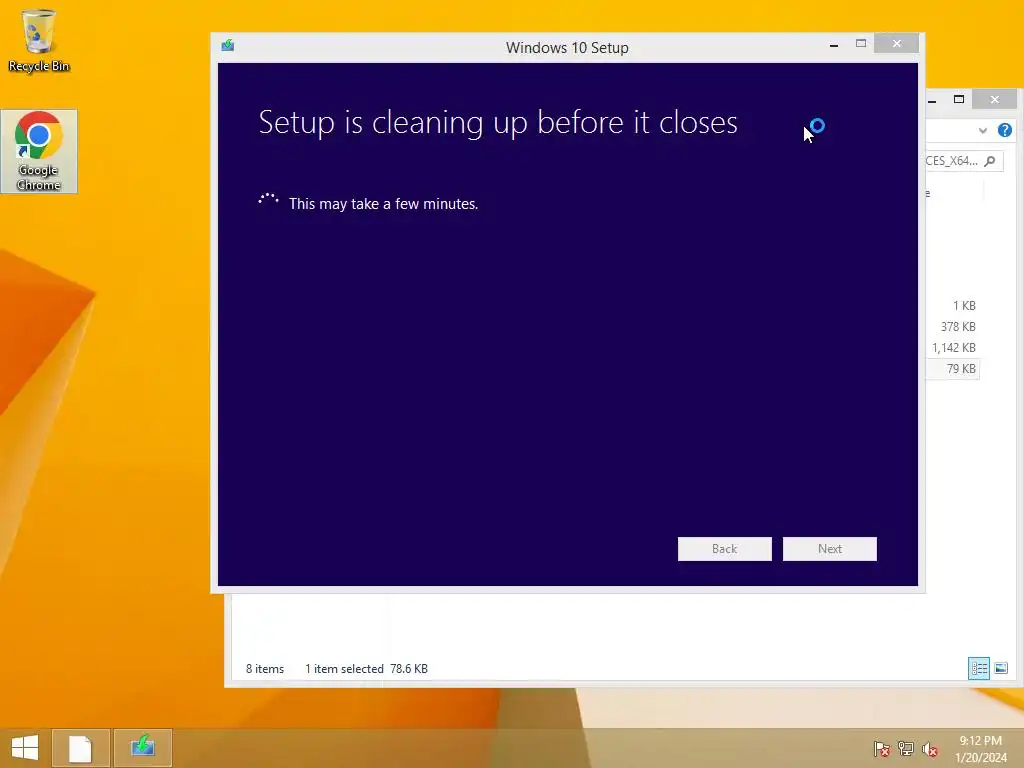Maximize the File Explorer window

959,99
